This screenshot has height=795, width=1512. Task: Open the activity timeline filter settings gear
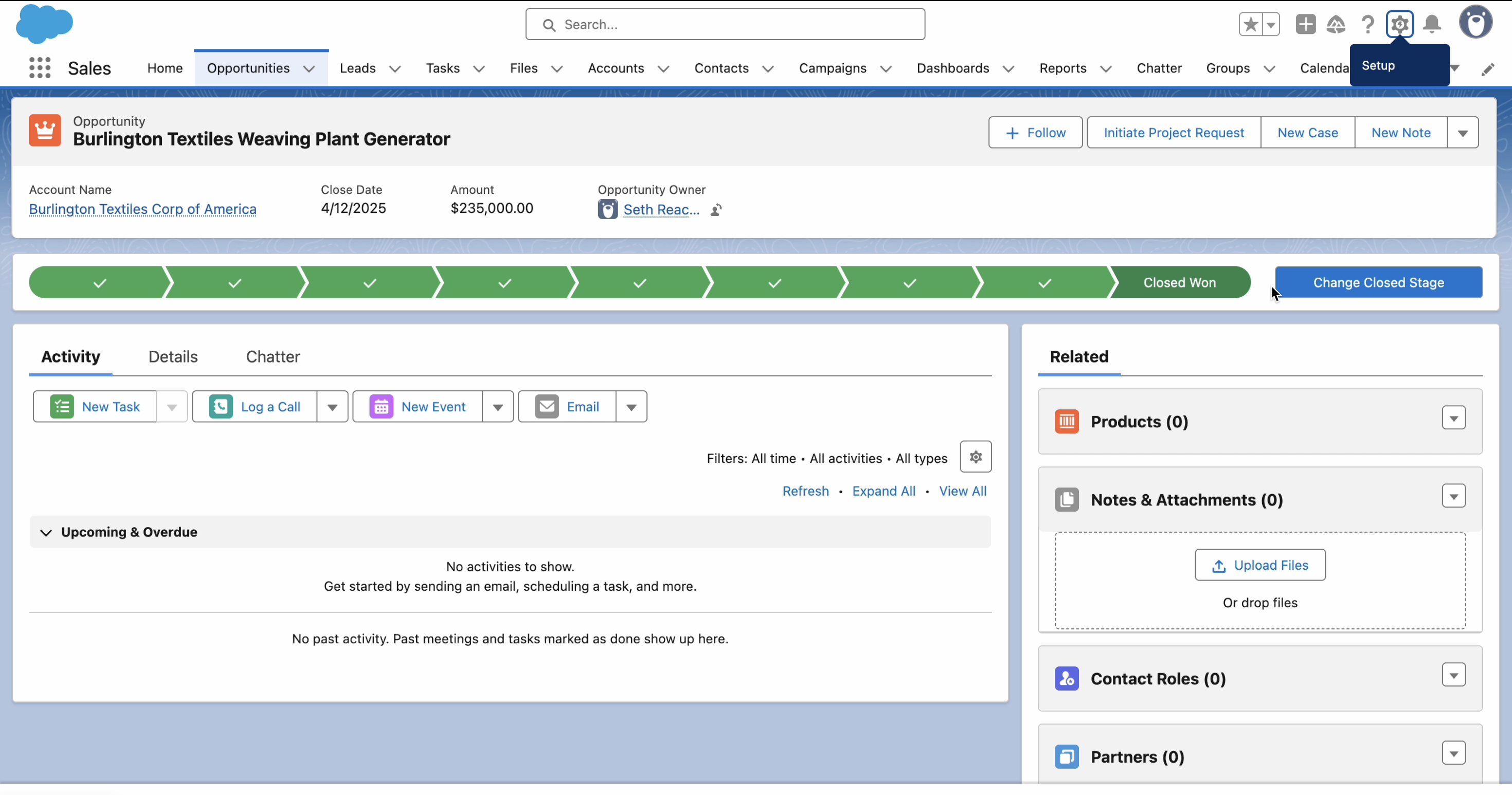[976, 457]
